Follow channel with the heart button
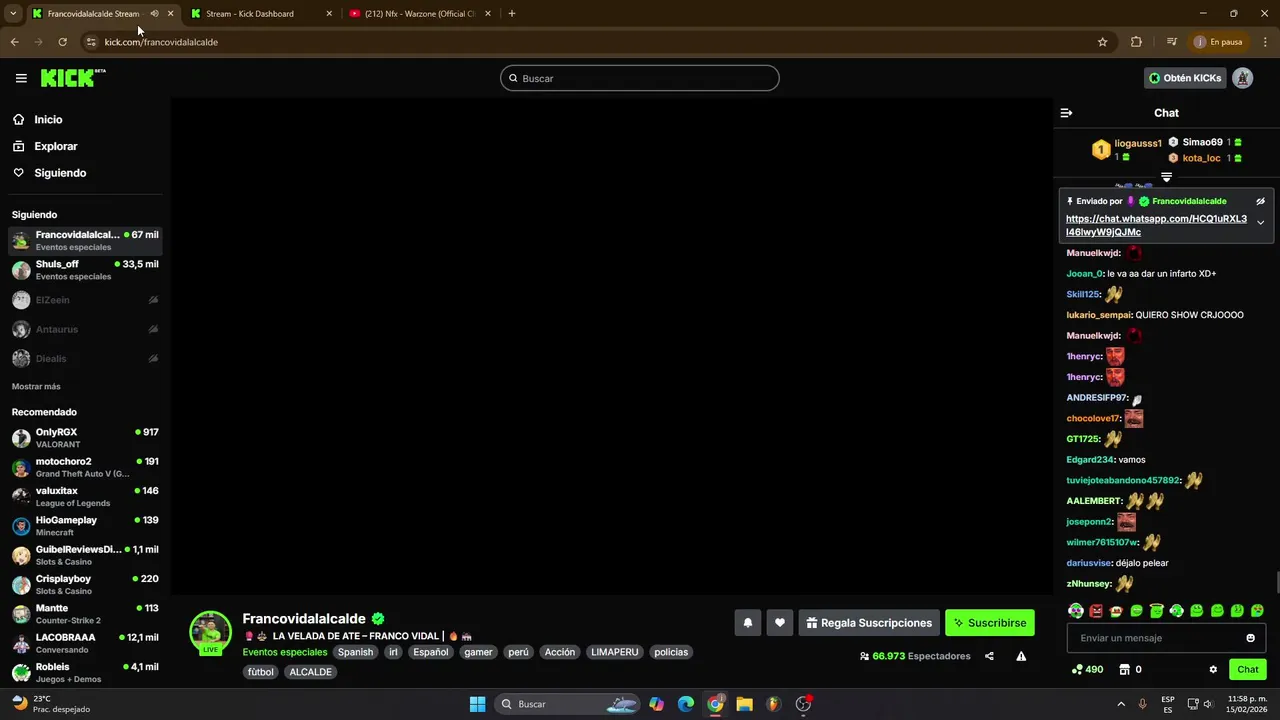 pyautogui.click(x=780, y=623)
